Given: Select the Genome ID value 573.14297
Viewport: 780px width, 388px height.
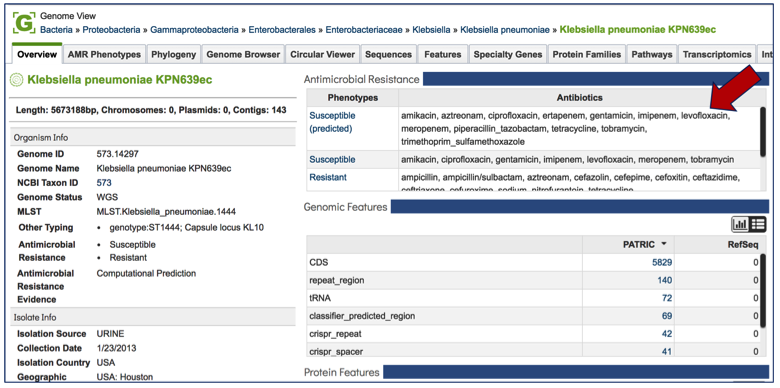Looking at the screenshot, I should point(117,154).
